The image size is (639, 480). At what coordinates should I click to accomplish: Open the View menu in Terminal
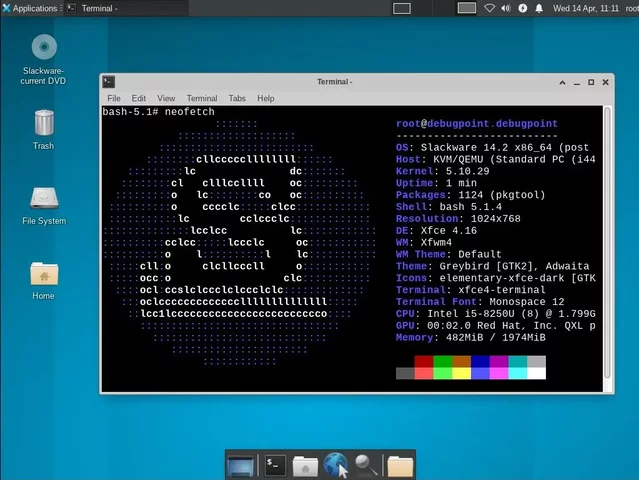pyautogui.click(x=166, y=98)
